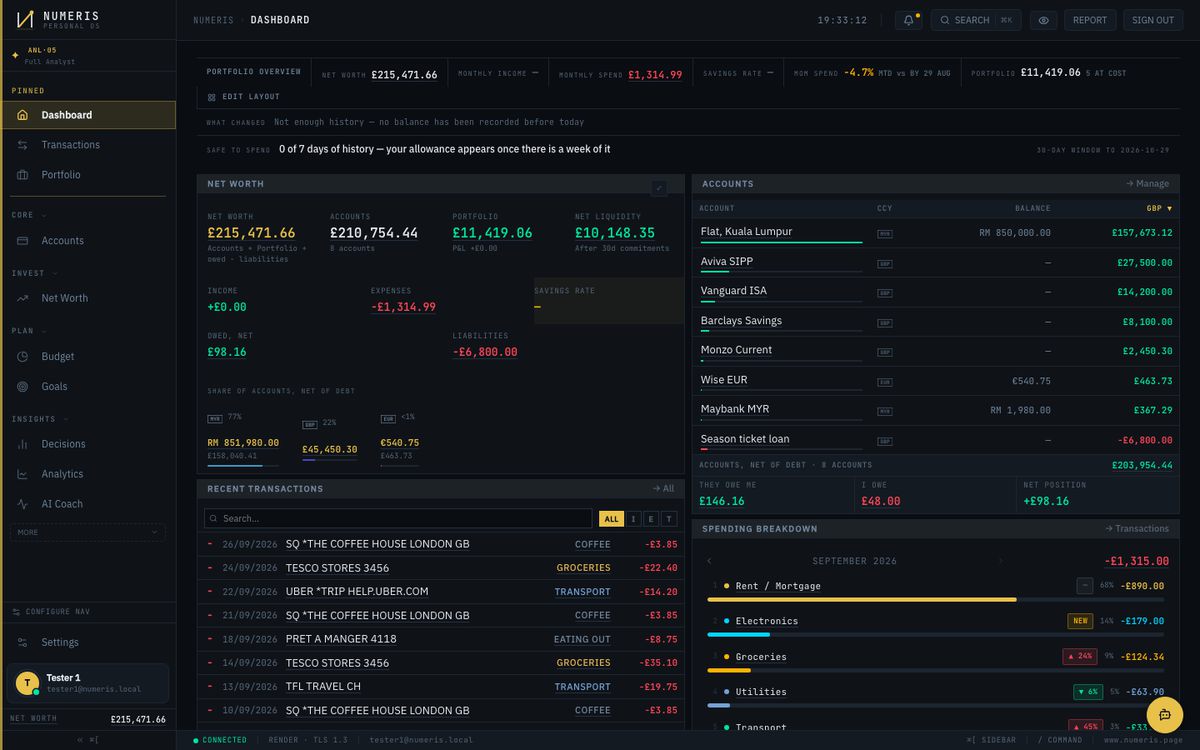The image size is (1200, 750).
Task: Select the T filter in Recent Transactions
Action: pos(669,519)
